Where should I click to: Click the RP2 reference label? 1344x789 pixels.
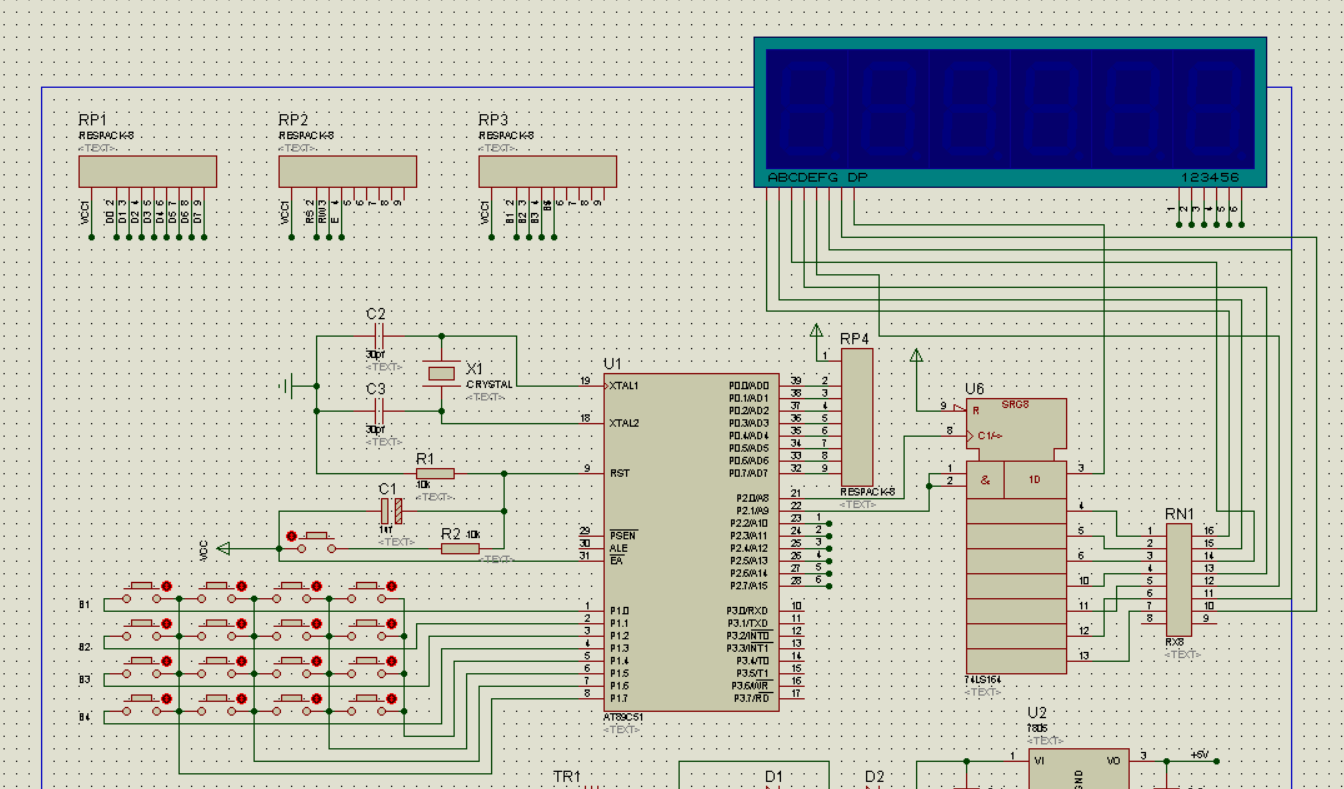tap(293, 119)
